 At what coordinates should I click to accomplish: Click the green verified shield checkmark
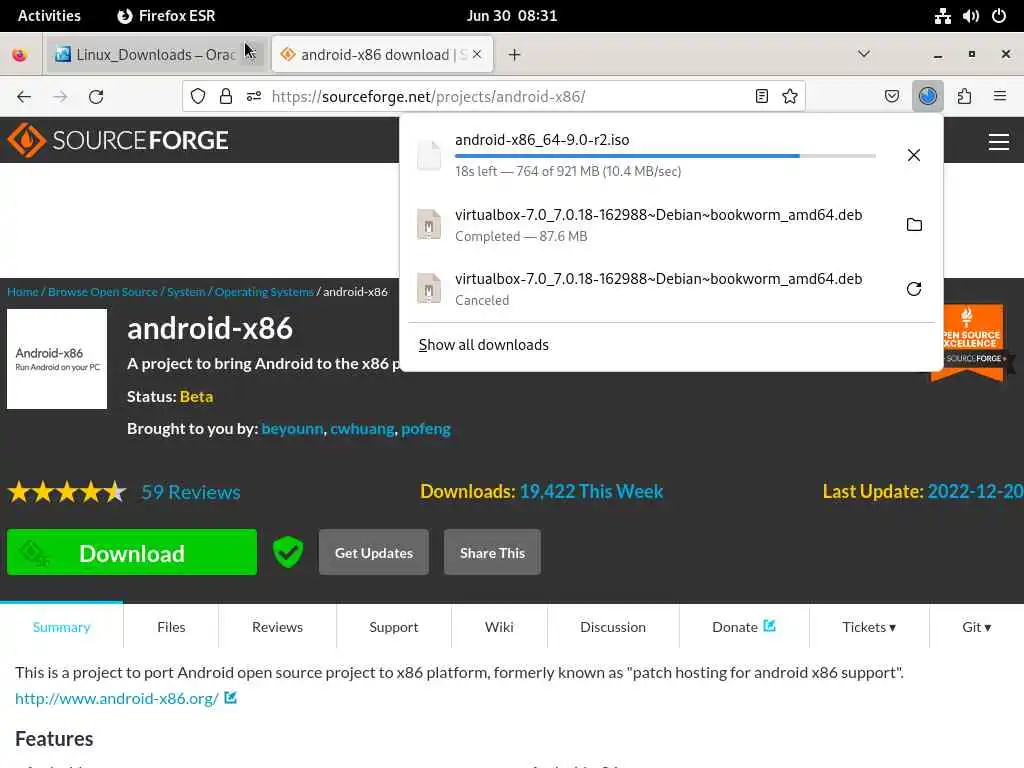pos(288,552)
